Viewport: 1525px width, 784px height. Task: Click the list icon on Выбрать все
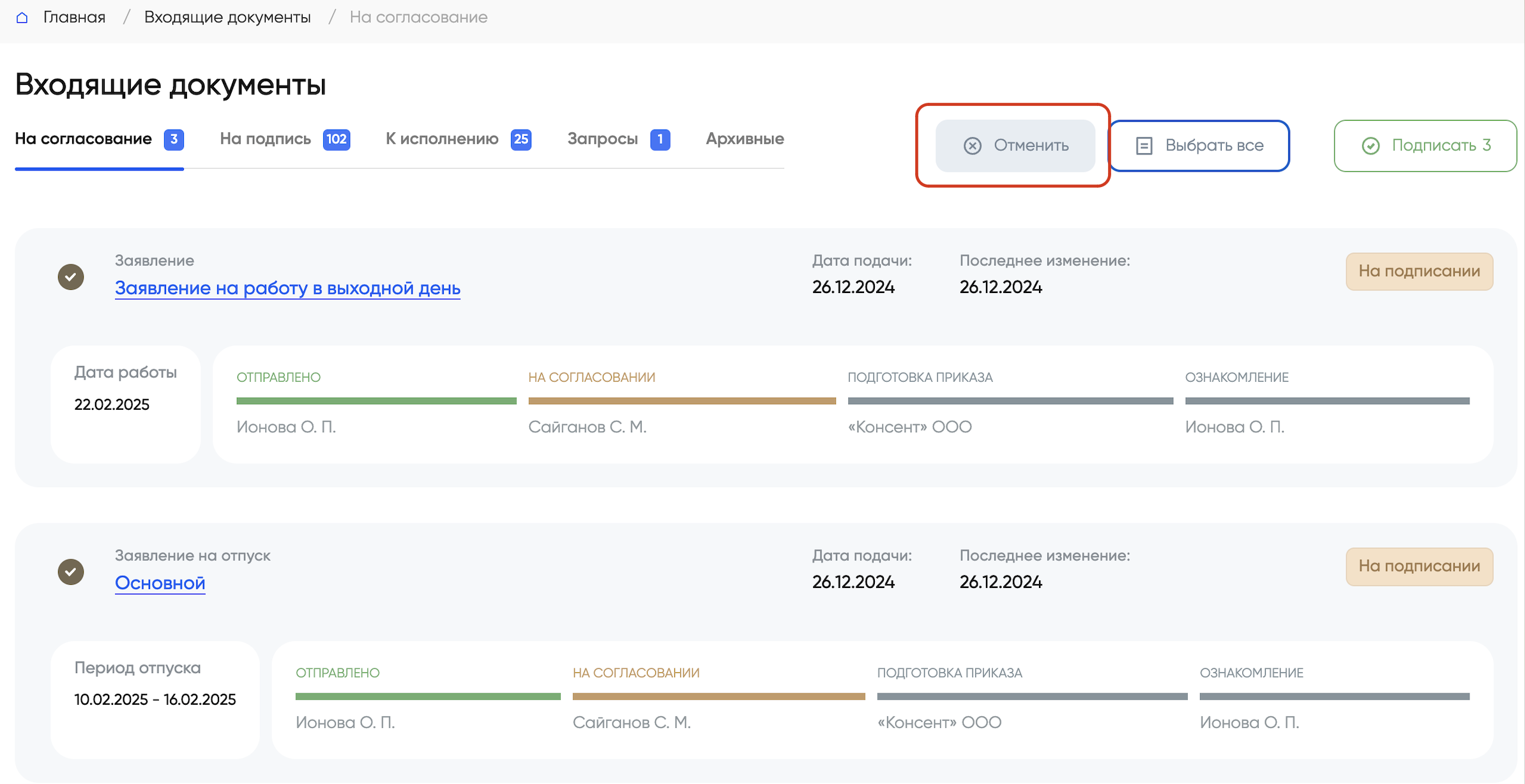tap(1144, 146)
